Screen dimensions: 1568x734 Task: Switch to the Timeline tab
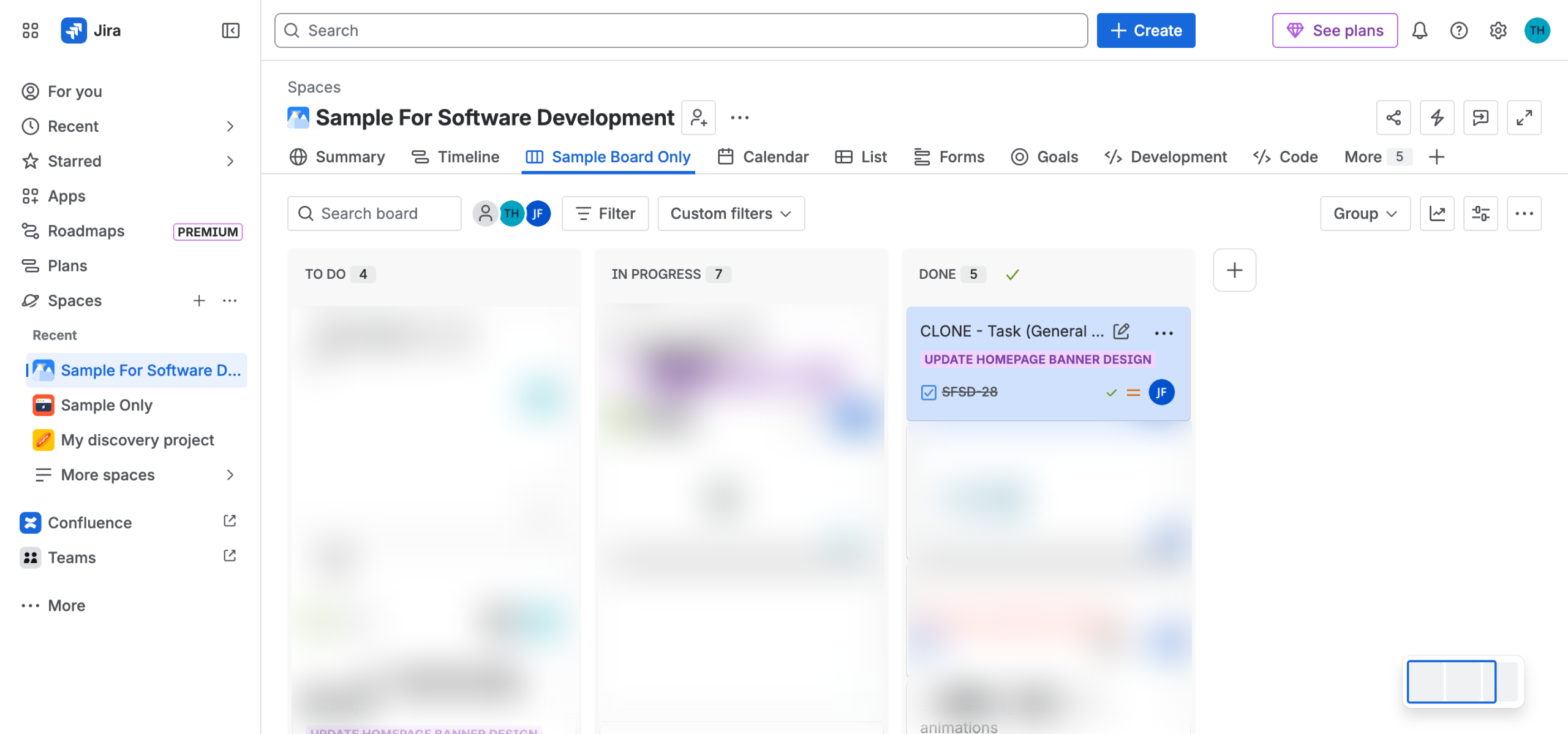click(x=455, y=157)
